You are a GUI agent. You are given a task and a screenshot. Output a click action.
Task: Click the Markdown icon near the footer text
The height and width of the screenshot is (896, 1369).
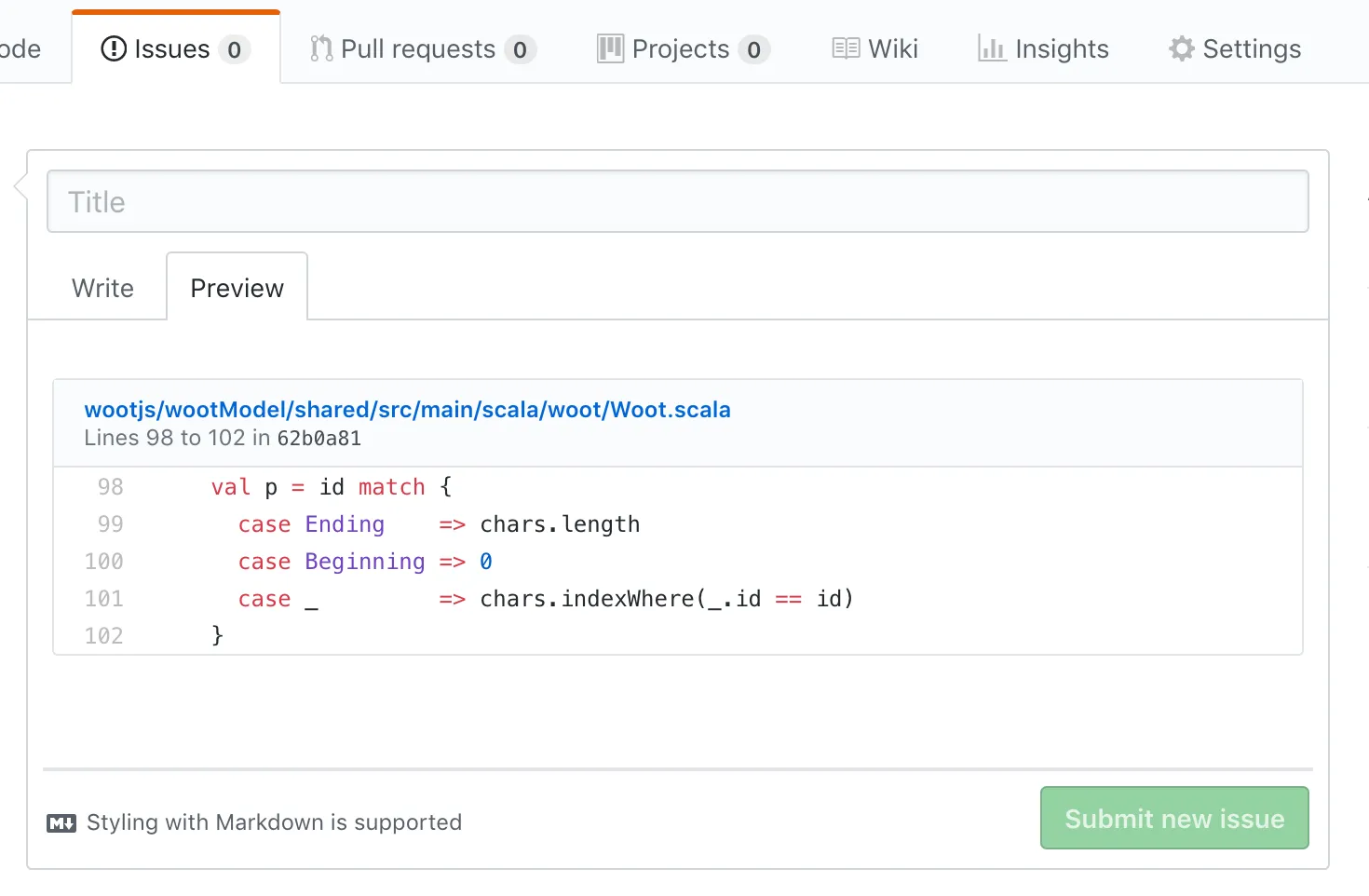pos(61,822)
